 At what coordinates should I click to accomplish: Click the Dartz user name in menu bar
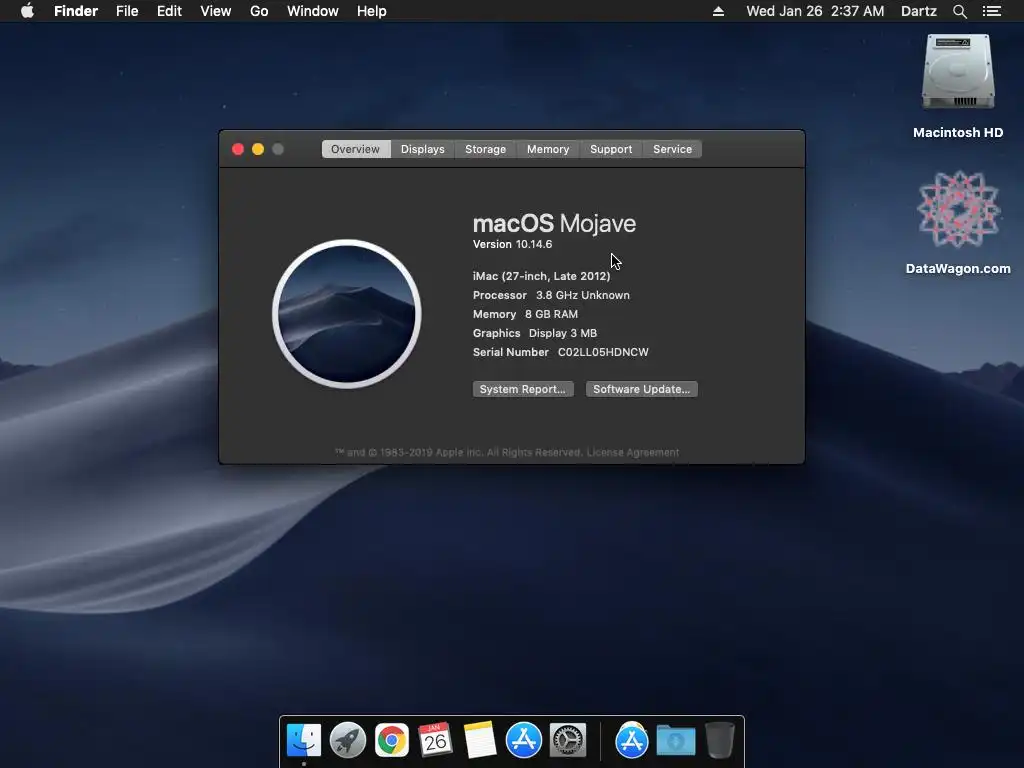pyautogui.click(x=919, y=11)
